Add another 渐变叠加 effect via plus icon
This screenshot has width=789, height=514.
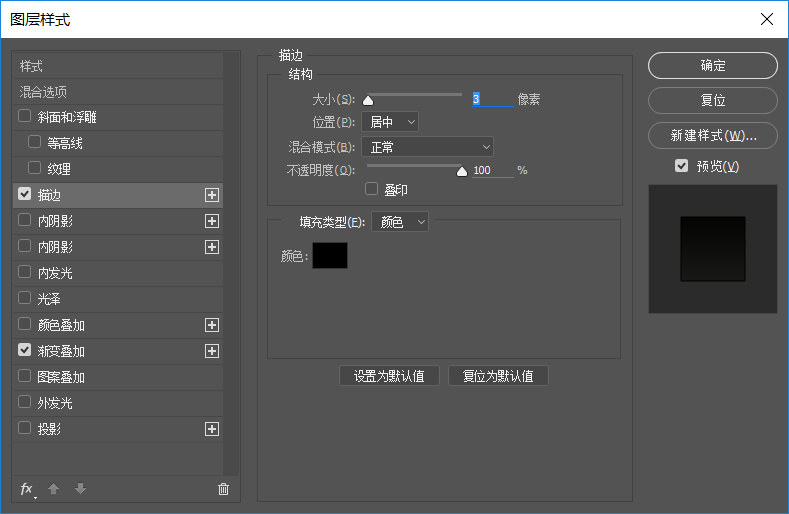212,351
